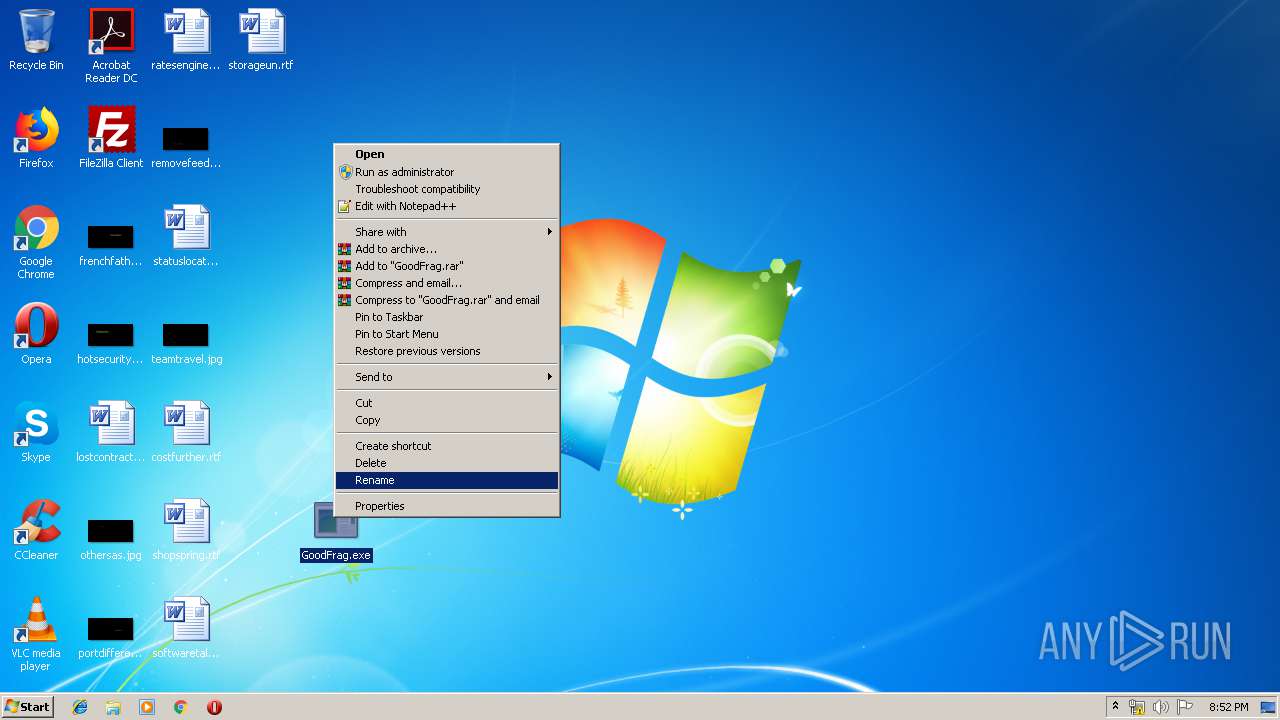Select the removefeed file icon

click(186, 145)
